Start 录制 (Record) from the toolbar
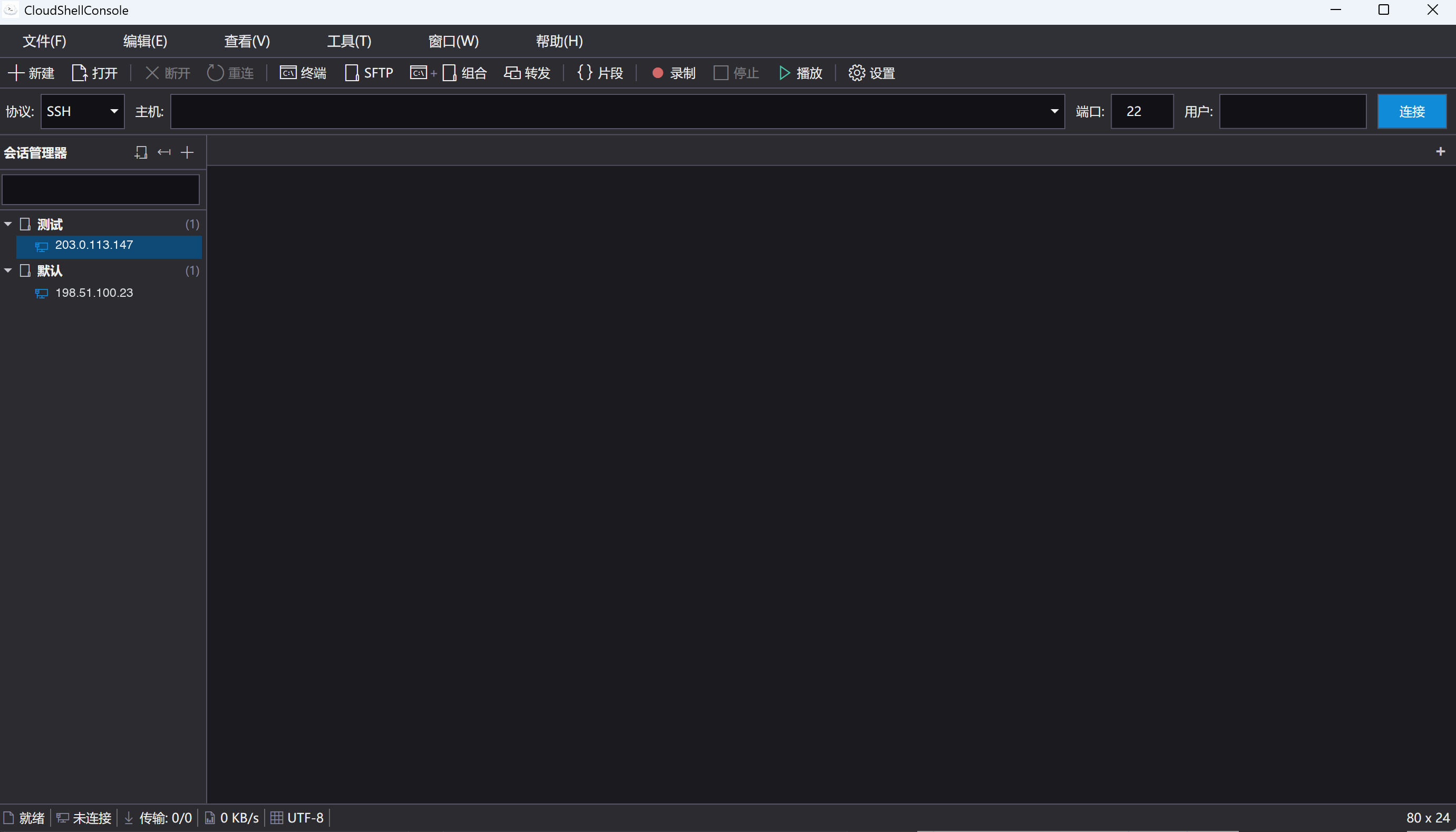Image resolution: width=1456 pixels, height=832 pixels. [x=674, y=73]
